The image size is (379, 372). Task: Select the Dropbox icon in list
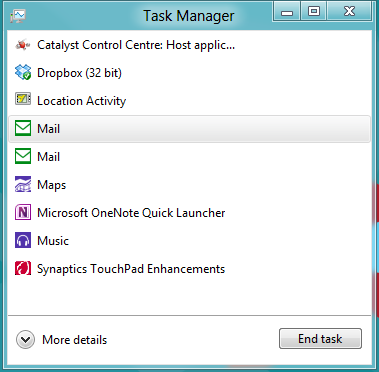(x=23, y=72)
